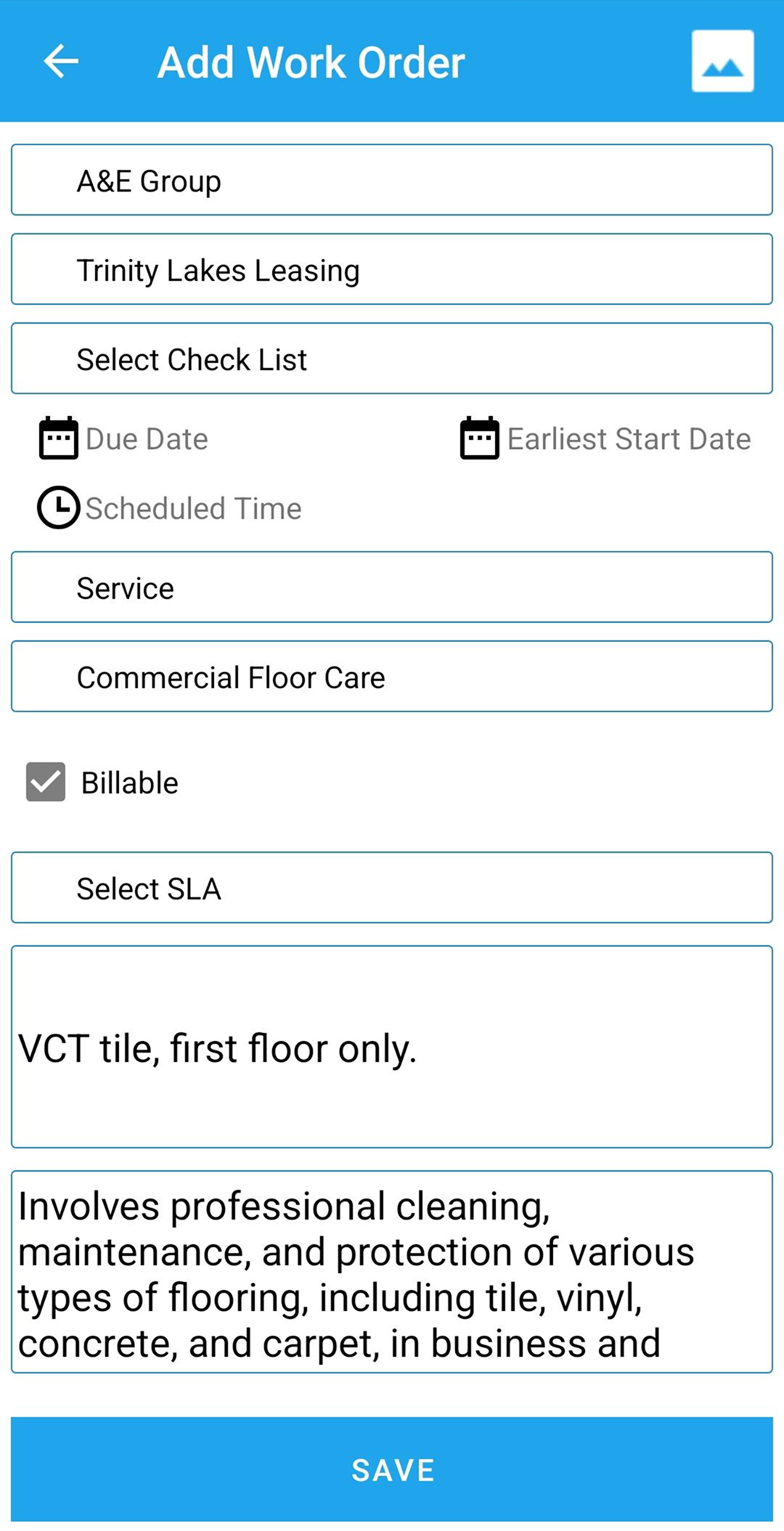The image size is (784, 1531).
Task: Tap the Scheduled Time clock icon
Action: (58, 507)
